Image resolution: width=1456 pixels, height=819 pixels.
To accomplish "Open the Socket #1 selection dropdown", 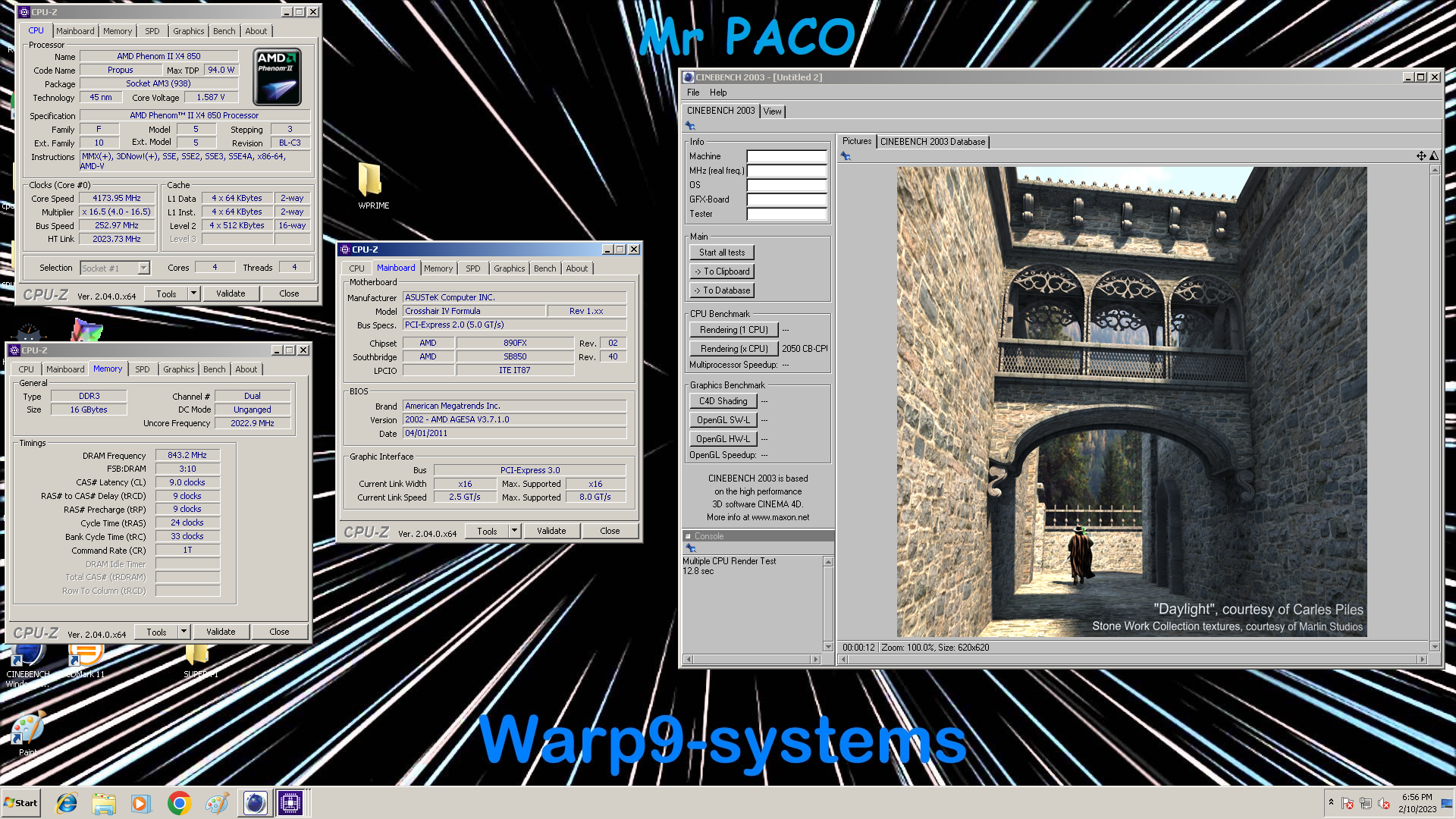I will point(143,268).
